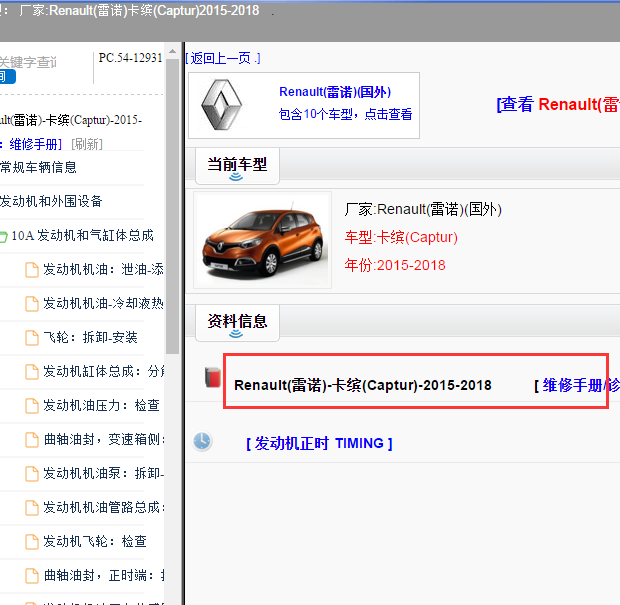Open 发动机机油泵:拆卸 entry
The image size is (620, 605).
(x=103, y=474)
